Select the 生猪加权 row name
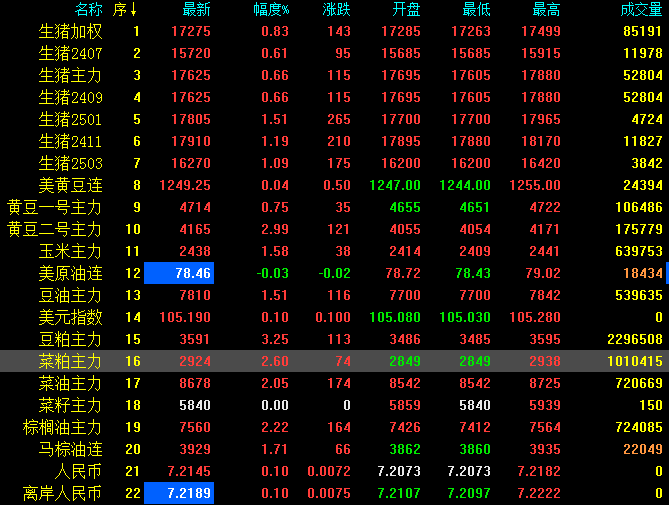Screen dimensions: 669x505 (x=70, y=32)
